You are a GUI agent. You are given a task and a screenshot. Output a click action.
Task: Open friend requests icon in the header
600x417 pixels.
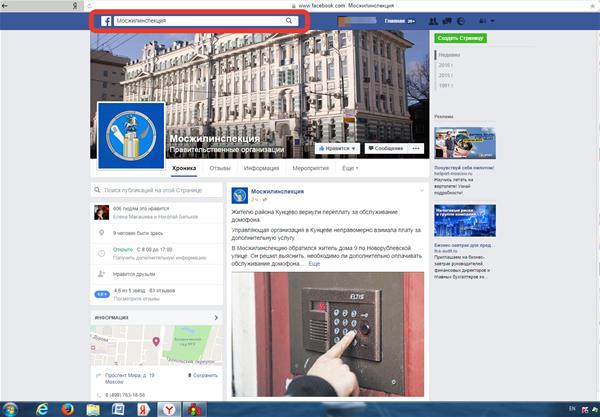433,21
